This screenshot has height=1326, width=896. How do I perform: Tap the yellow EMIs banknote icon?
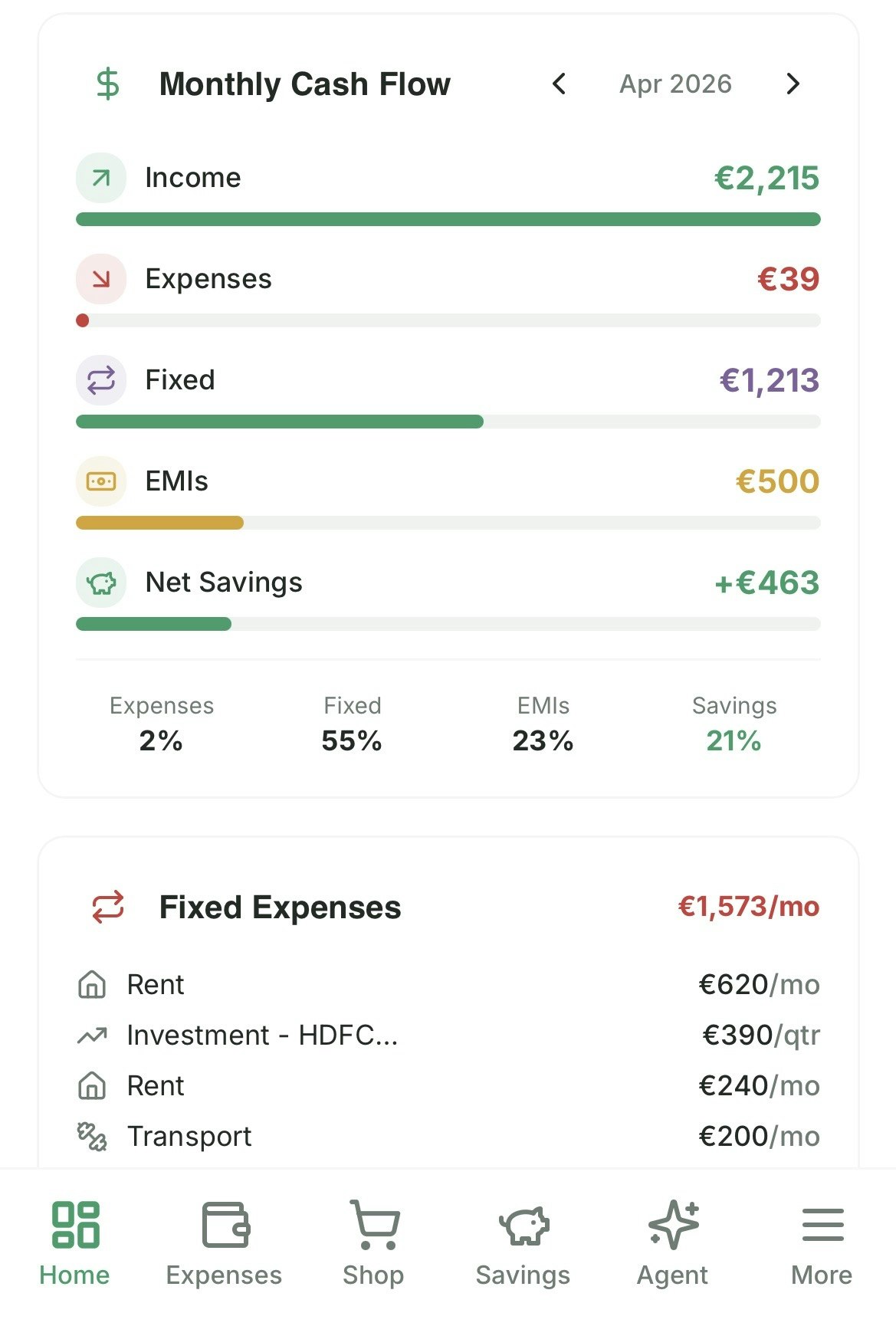click(101, 481)
